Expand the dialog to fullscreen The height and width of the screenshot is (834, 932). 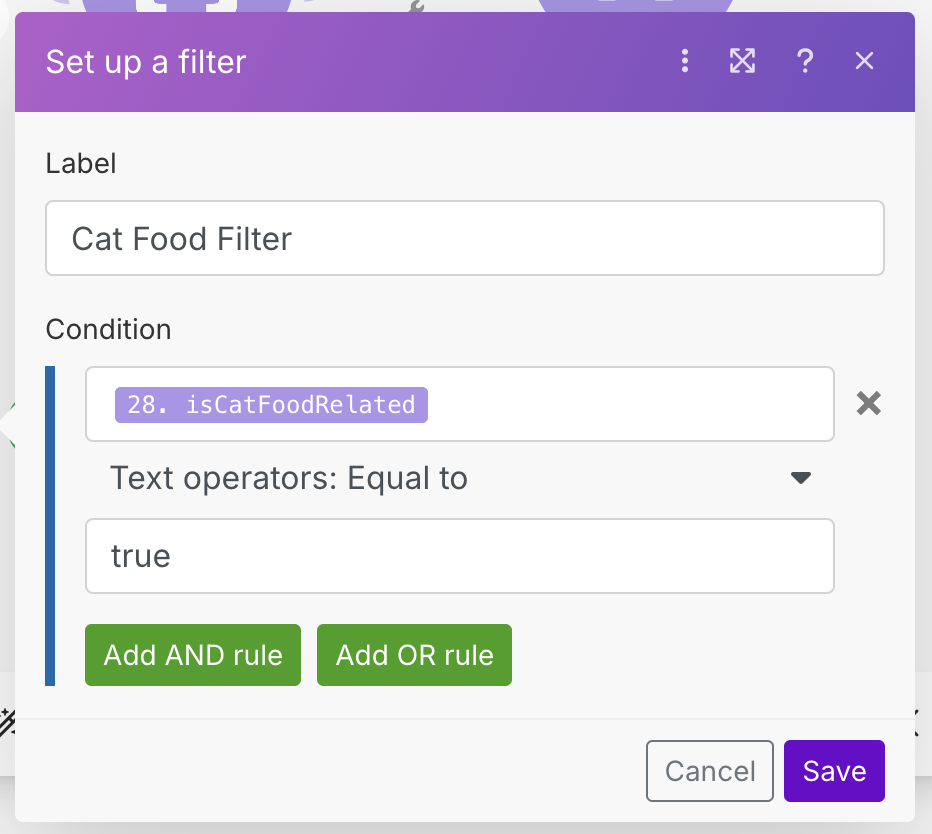[x=742, y=61]
